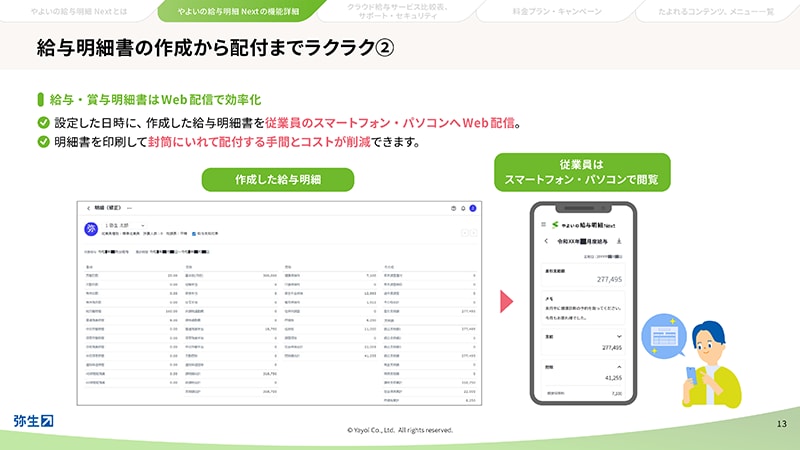Click the green check beside 明細書を印刷して
Image resolution: width=800 pixels, height=450 pixels.
43,141
